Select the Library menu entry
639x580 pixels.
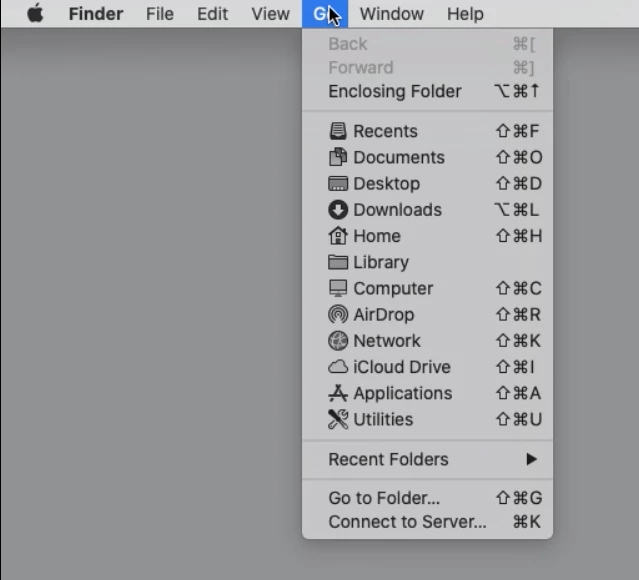click(x=427, y=262)
